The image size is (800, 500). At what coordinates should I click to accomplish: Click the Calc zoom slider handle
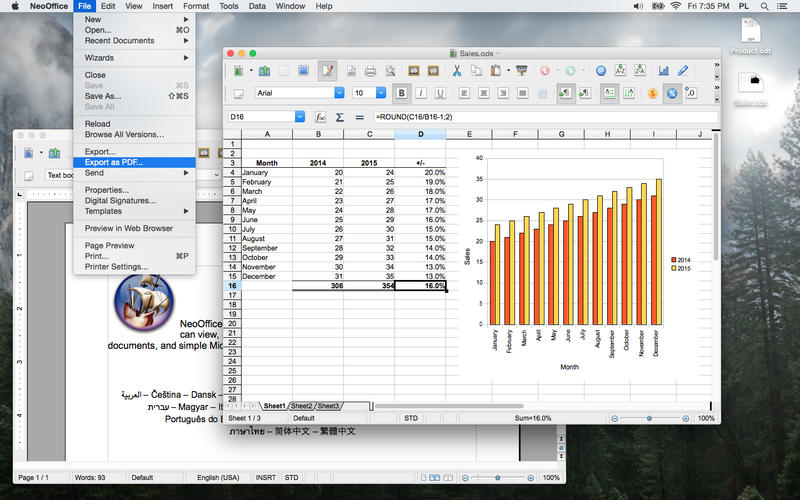click(649, 418)
